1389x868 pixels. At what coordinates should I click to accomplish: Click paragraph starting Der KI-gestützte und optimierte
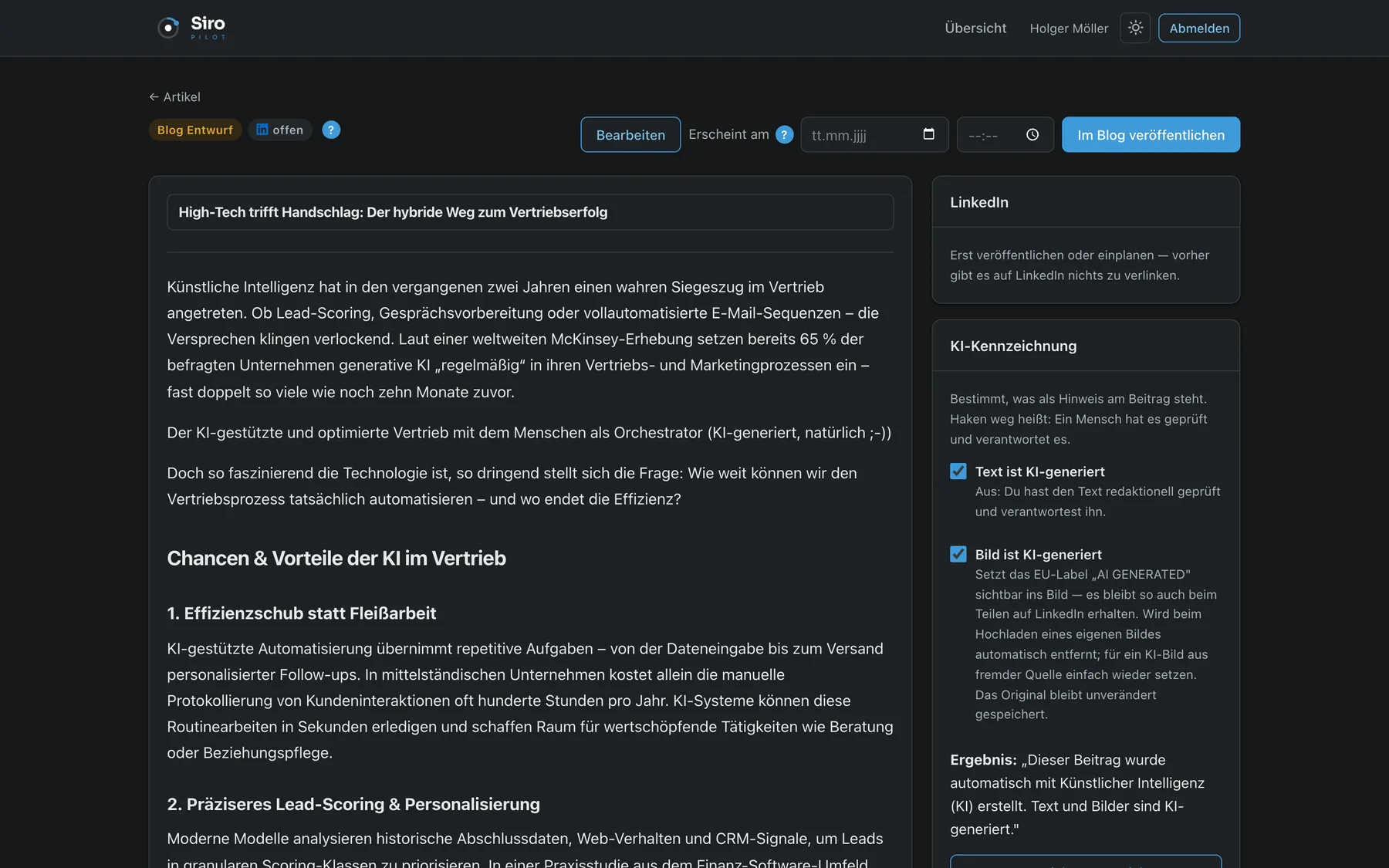point(529,433)
